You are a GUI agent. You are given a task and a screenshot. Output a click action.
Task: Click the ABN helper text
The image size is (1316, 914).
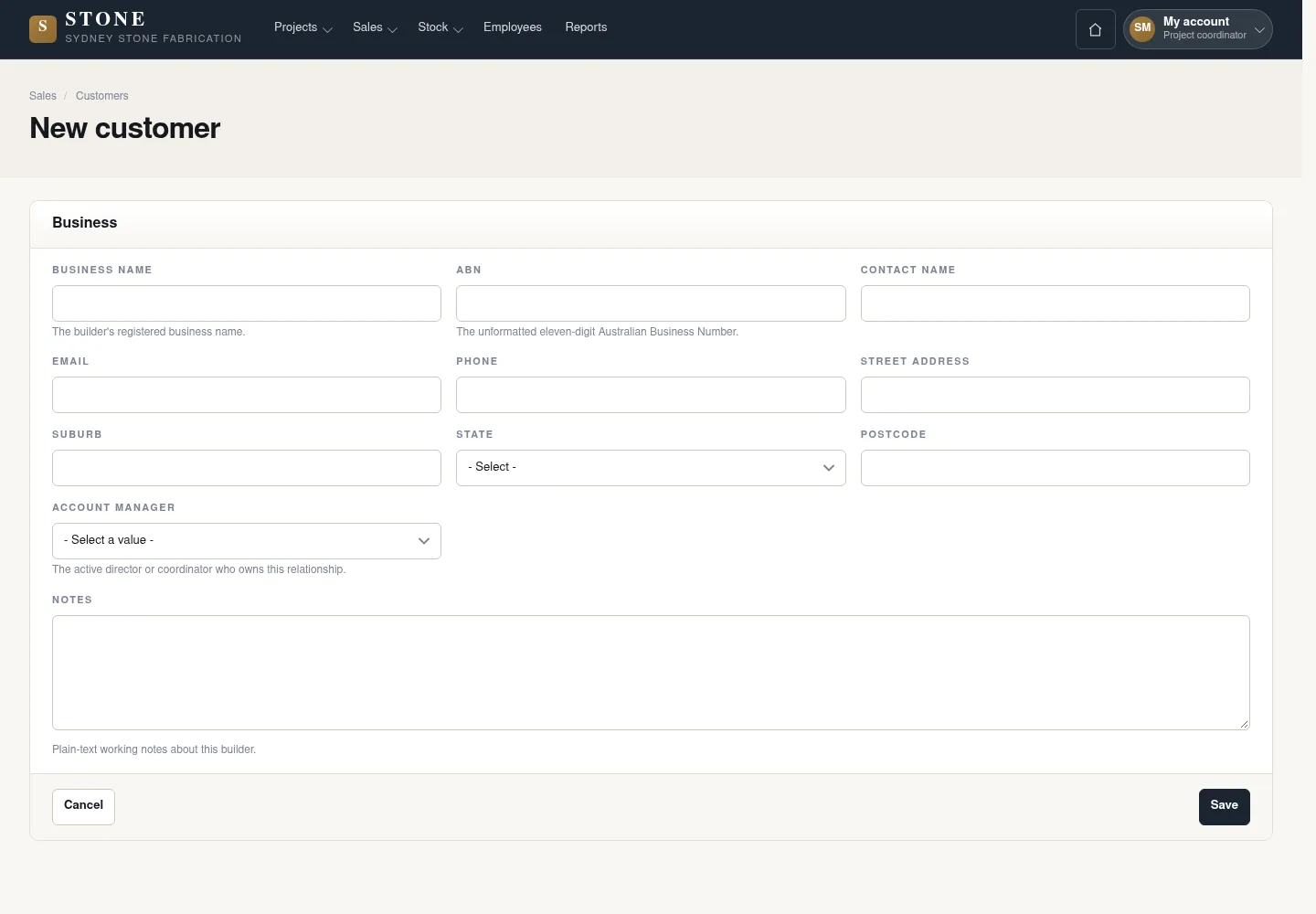[x=597, y=332]
